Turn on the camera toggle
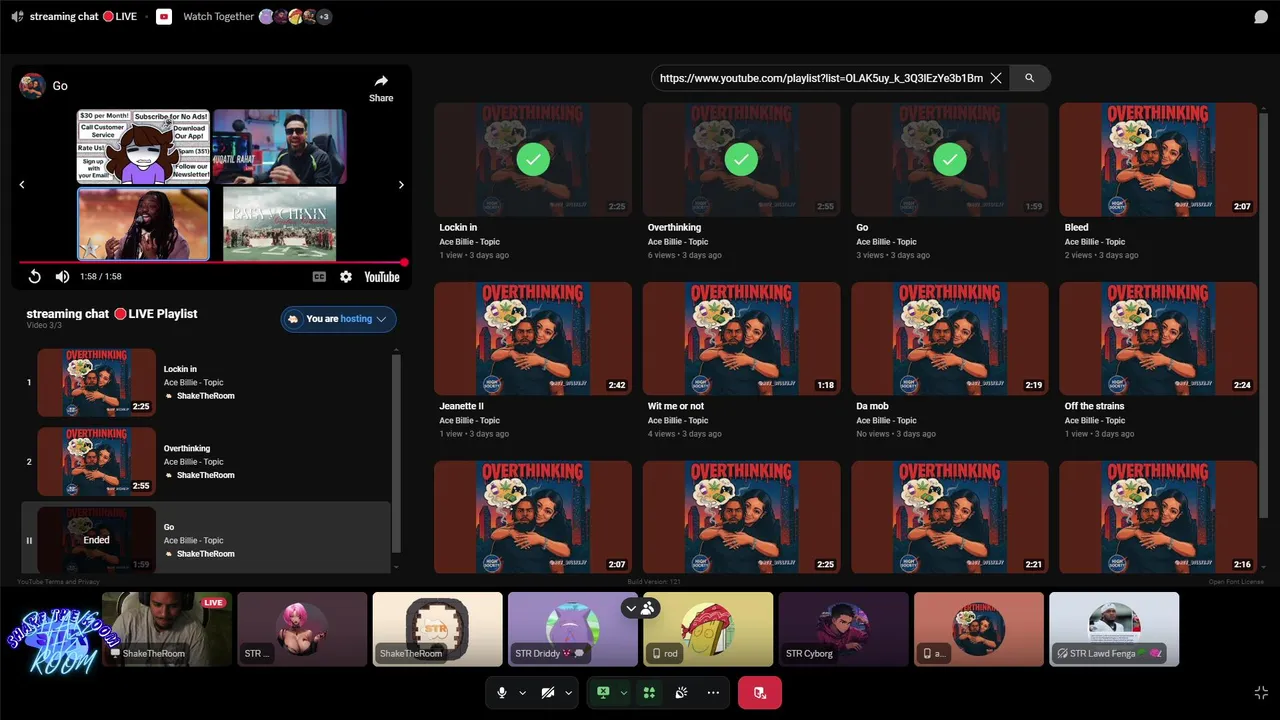 click(x=548, y=692)
